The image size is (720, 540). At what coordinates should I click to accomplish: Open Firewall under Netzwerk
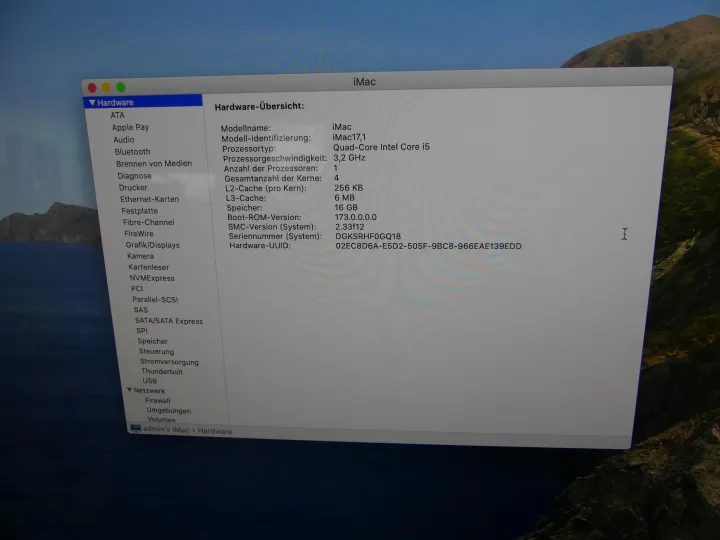tap(158, 400)
